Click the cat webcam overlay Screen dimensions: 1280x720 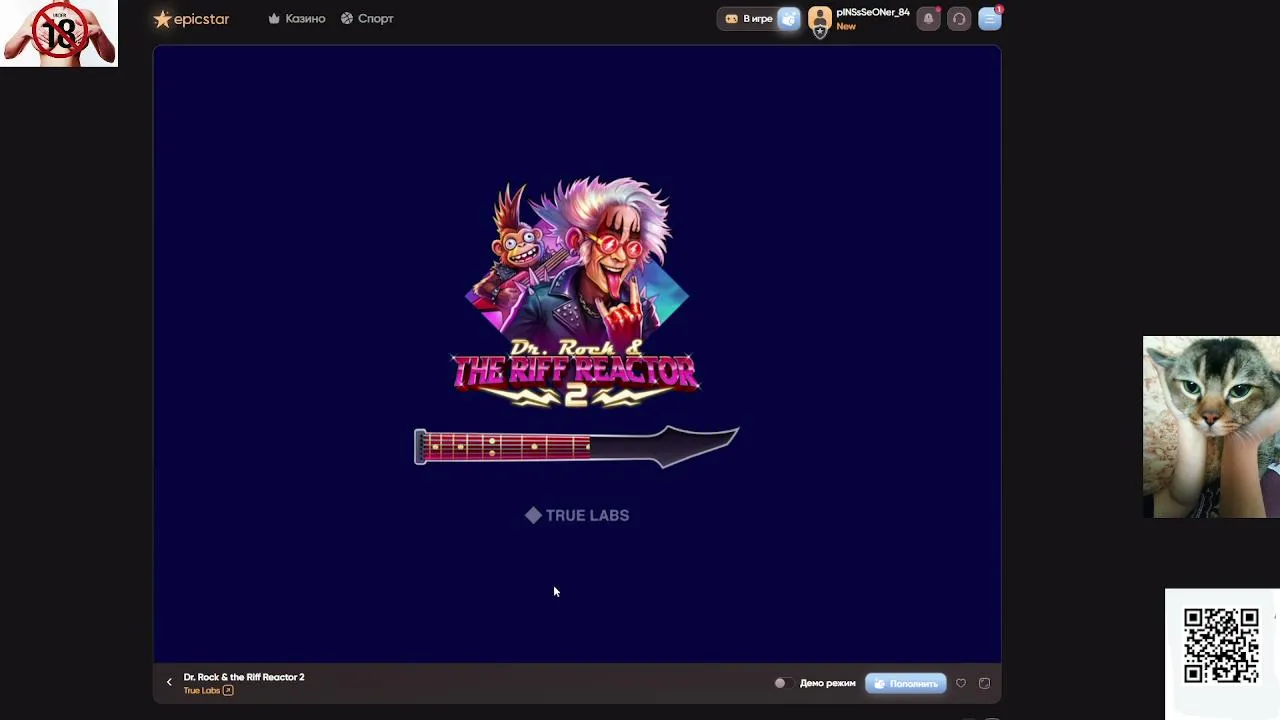click(1211, 427)
